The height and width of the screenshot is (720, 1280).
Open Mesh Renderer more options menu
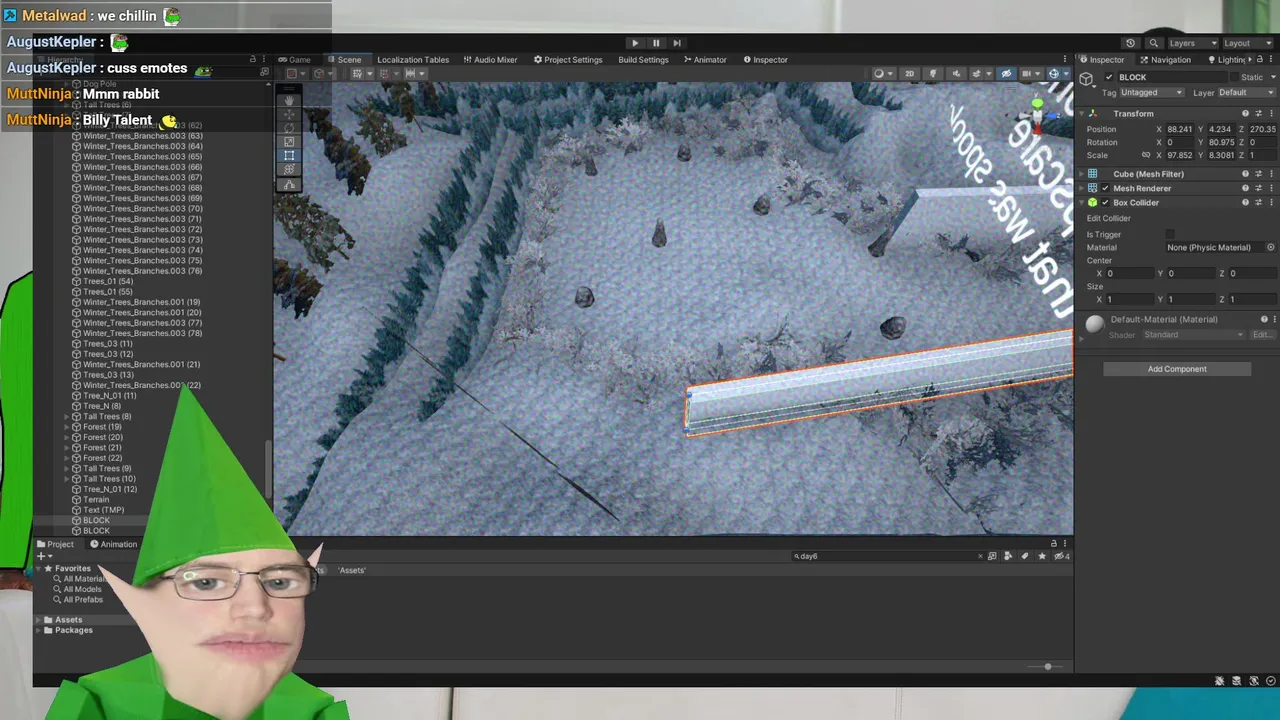1271,188
